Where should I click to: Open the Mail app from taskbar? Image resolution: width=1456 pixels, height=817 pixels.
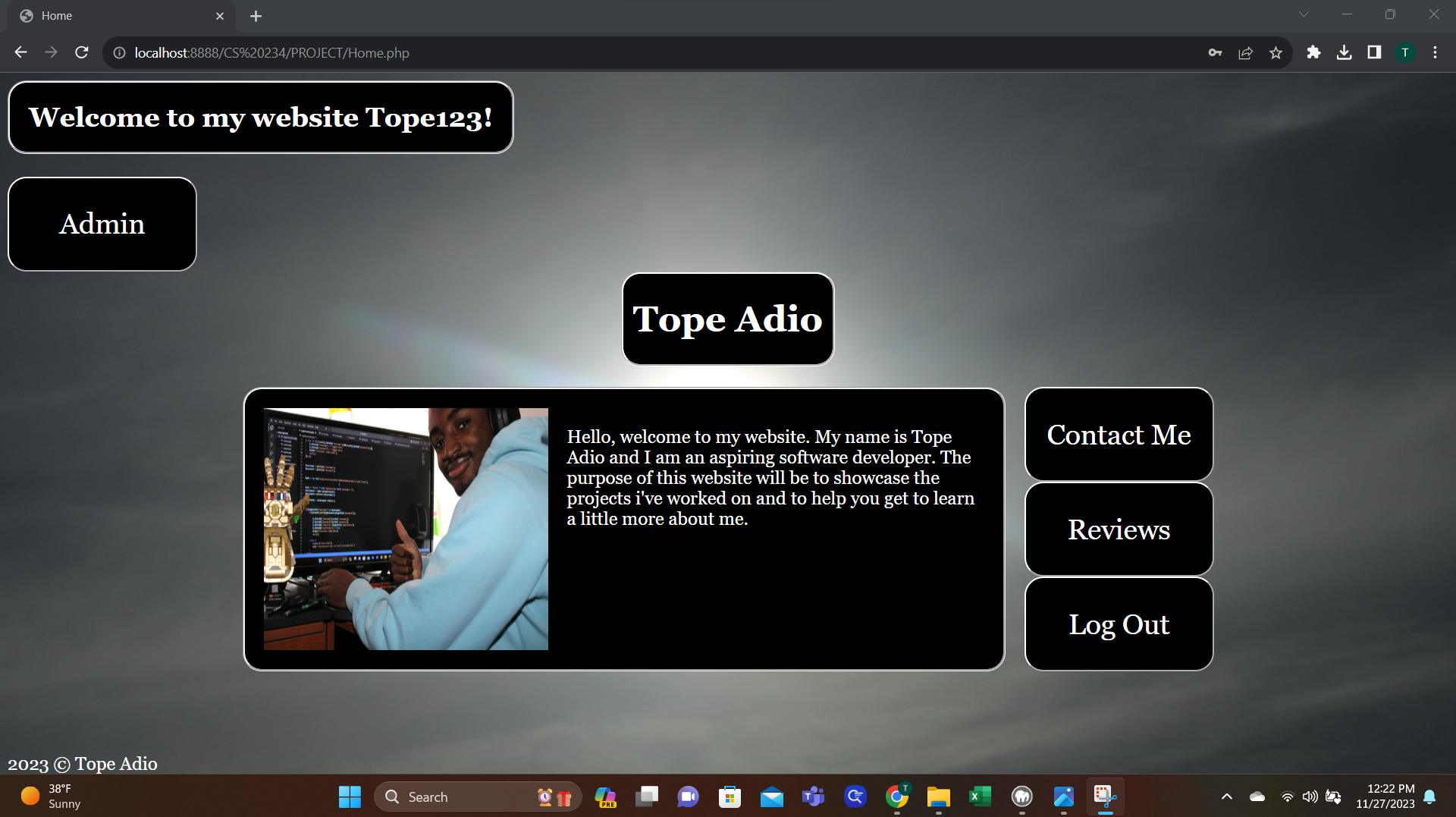tap(772, 797)
